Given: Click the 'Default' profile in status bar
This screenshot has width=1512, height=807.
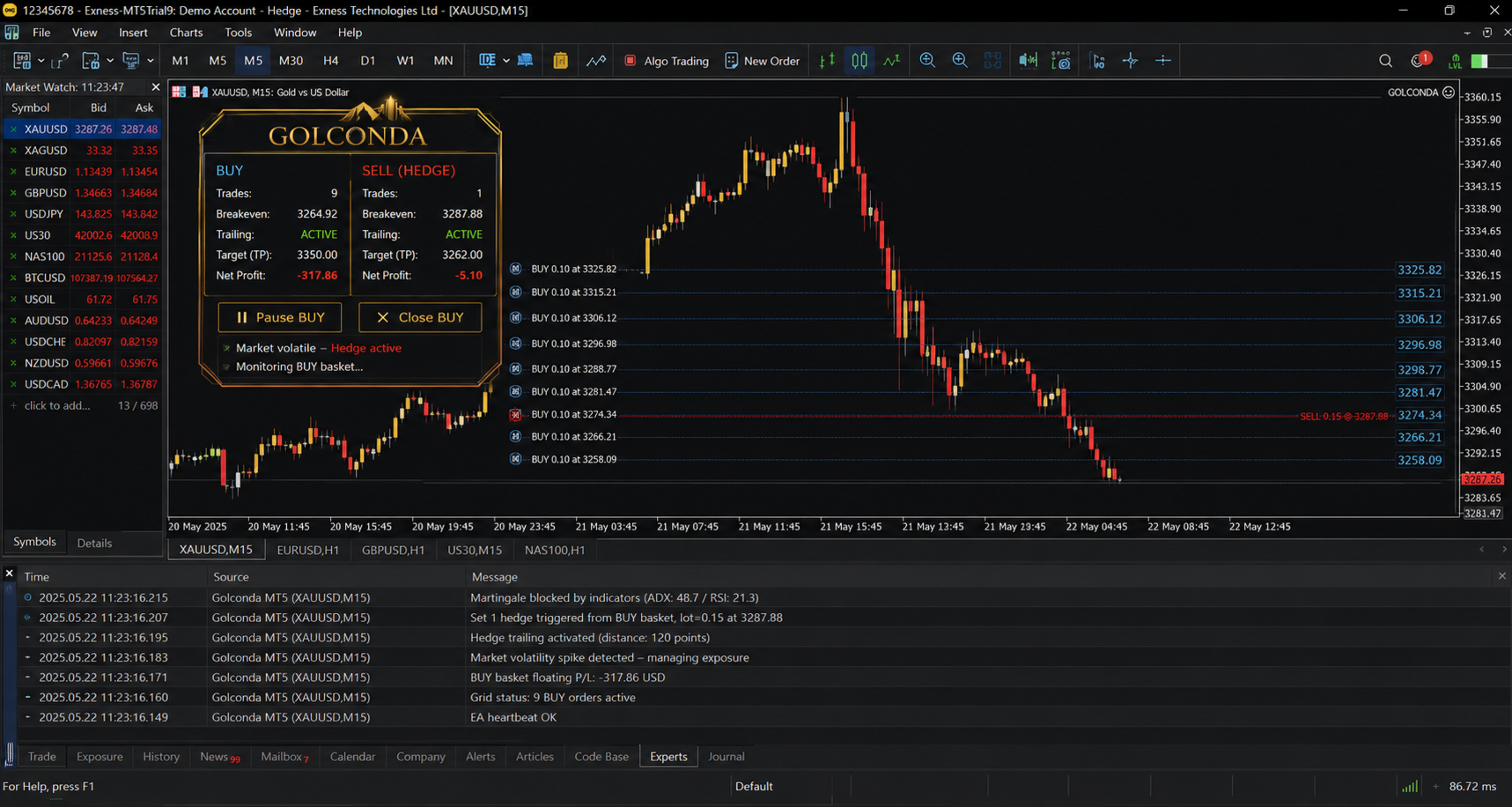Looking at the screenshot, I should pyautogui.click(x=754, y=786).
